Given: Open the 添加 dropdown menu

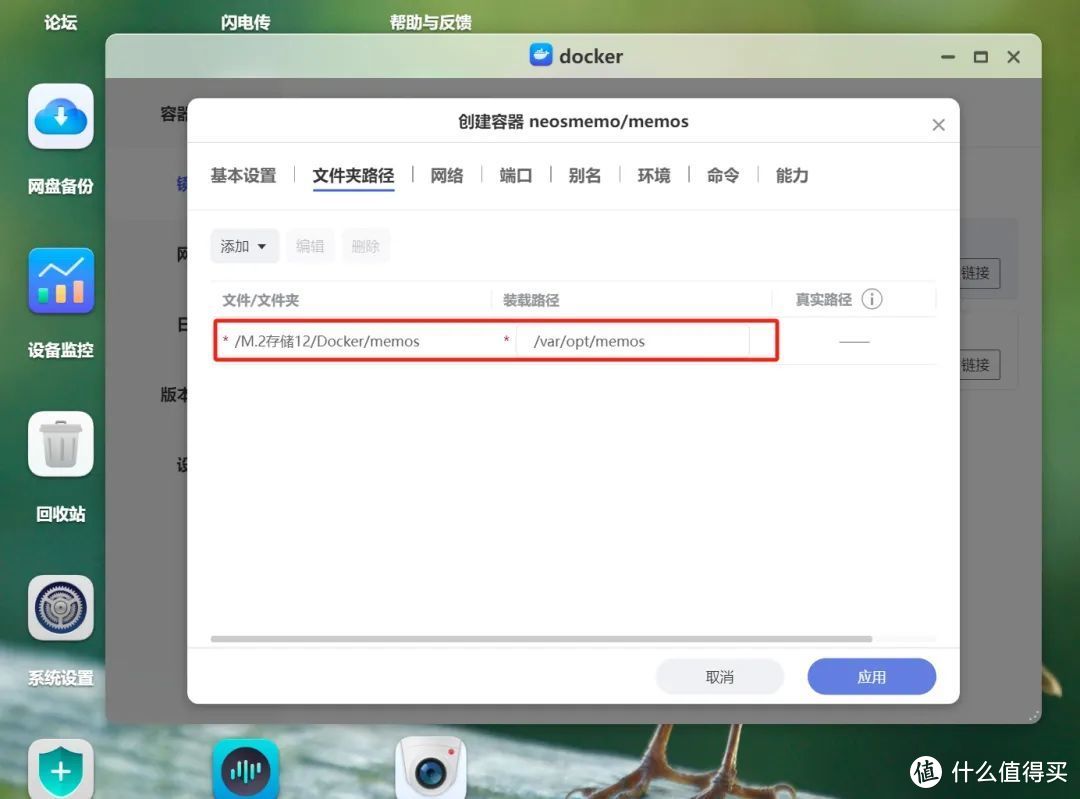Looking at the screenshot, I should 244,245.
